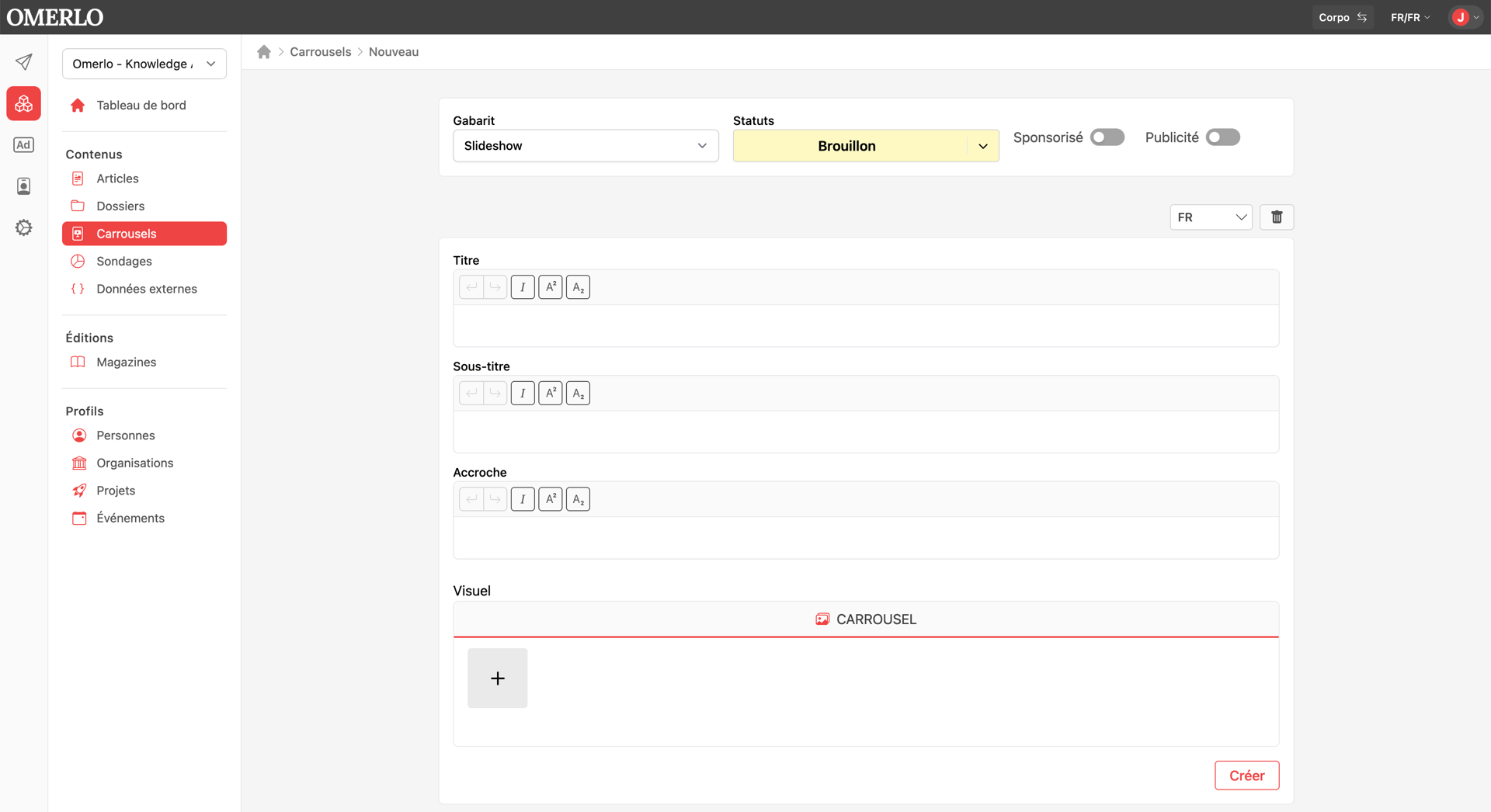
Task: Open Organisations in sidebar
Action: [x=144, y=463]
